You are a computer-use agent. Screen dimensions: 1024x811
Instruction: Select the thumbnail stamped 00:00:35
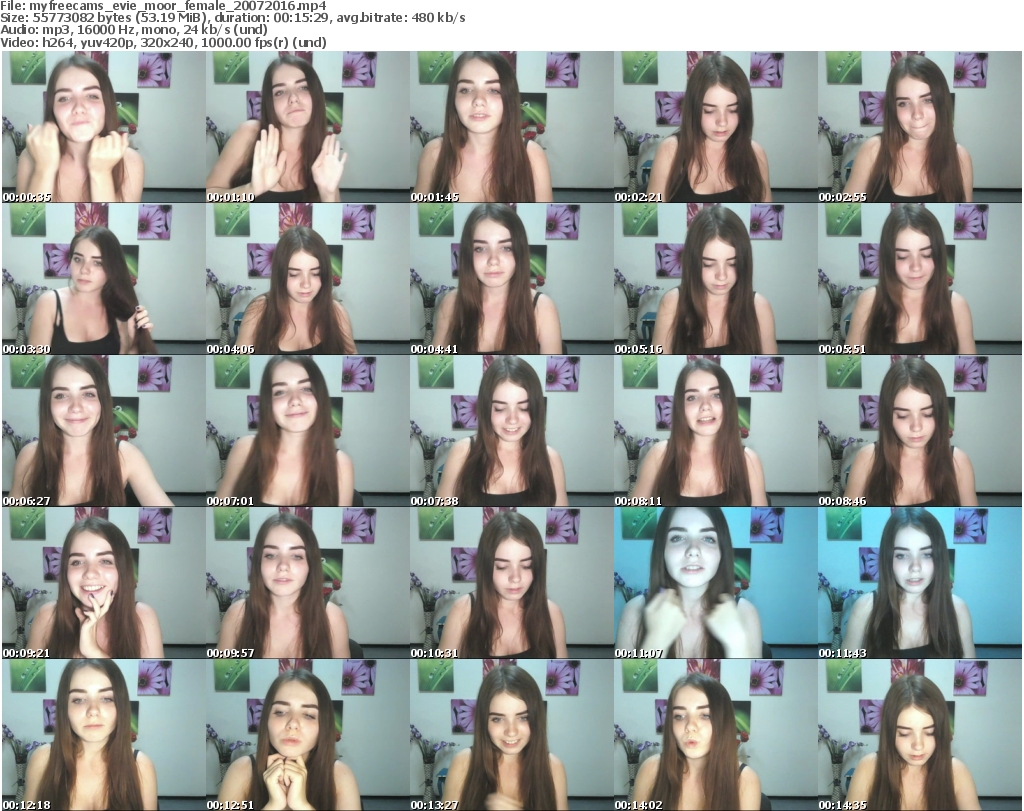(103, 127)
